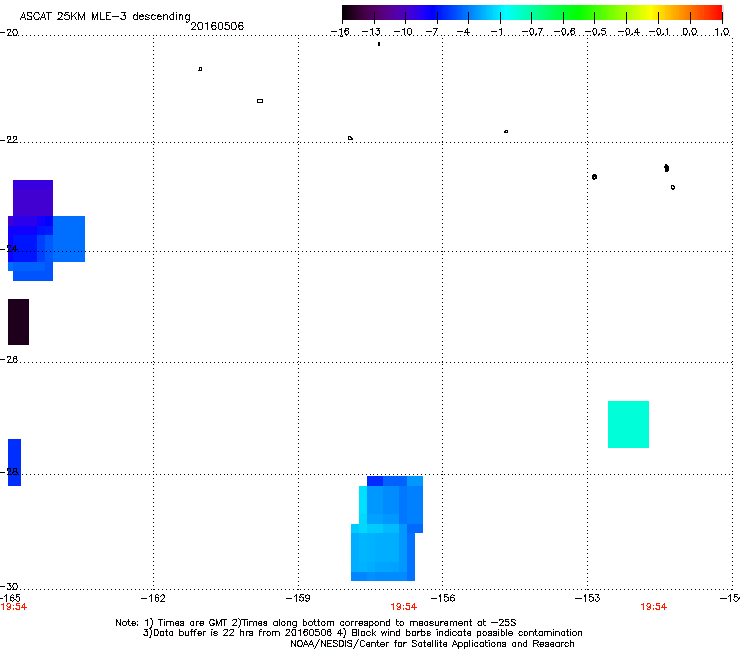This screenshot has height=650, width=740.
Task: Click the -16 color scale label
Action: click(340, 32)
